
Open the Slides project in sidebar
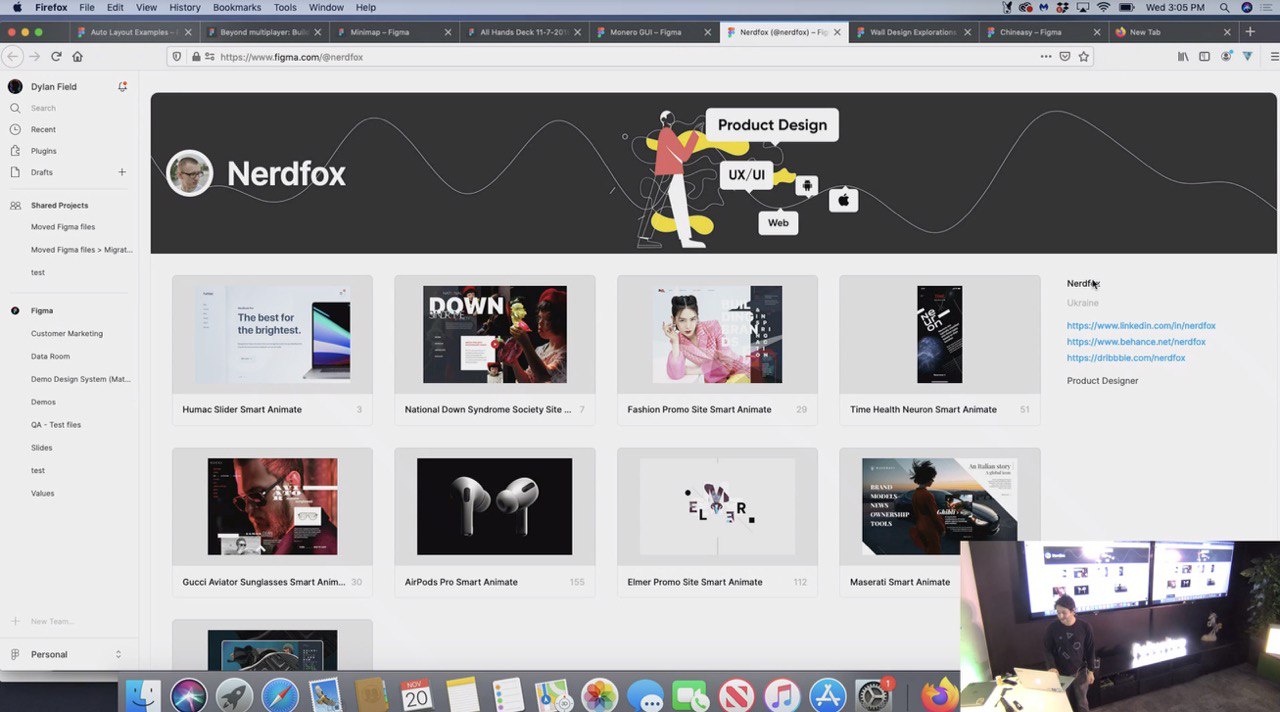click(x=41, y=448)
